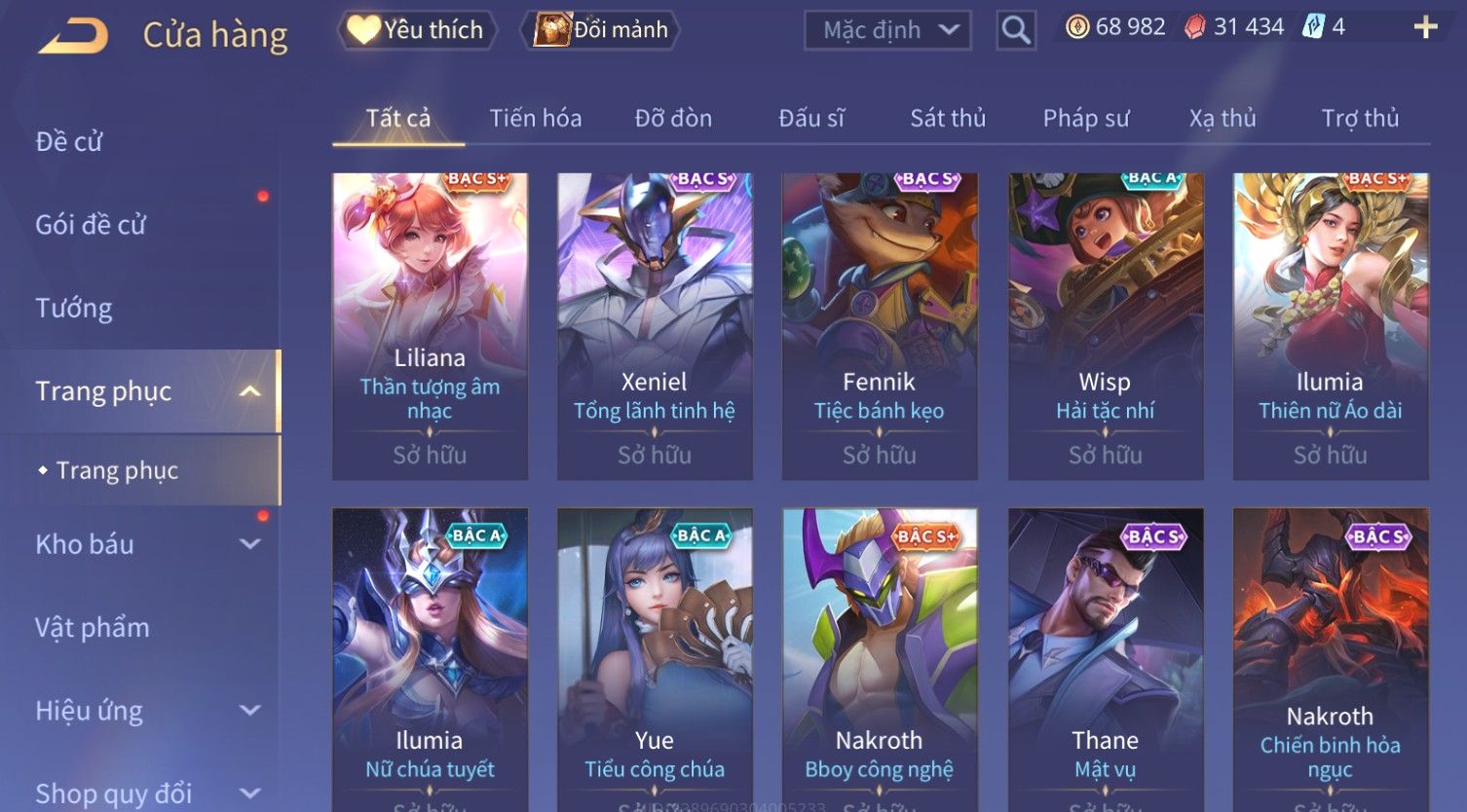Select the Liliana Thần tượng âm nhạc skin

430,326
